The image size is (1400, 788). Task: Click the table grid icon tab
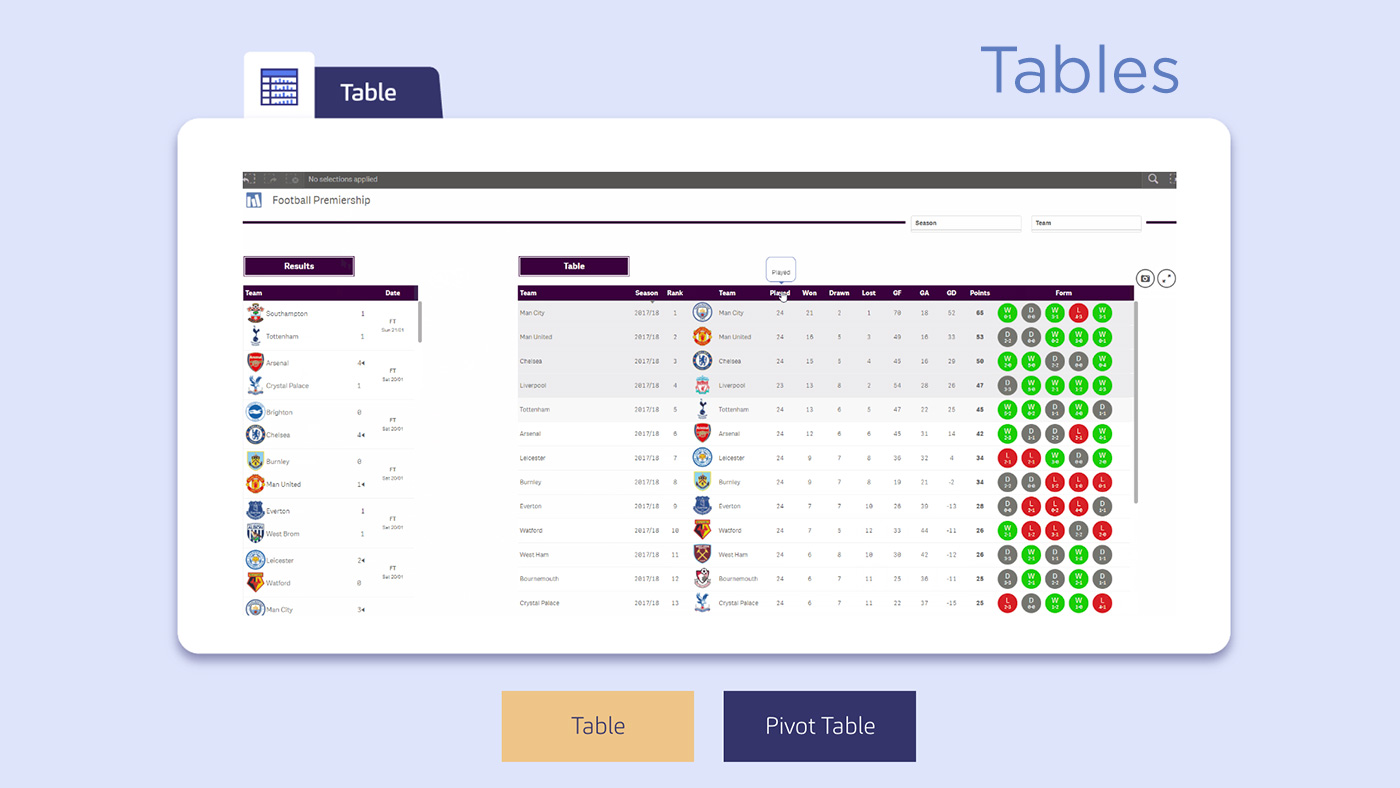point(279,87)
